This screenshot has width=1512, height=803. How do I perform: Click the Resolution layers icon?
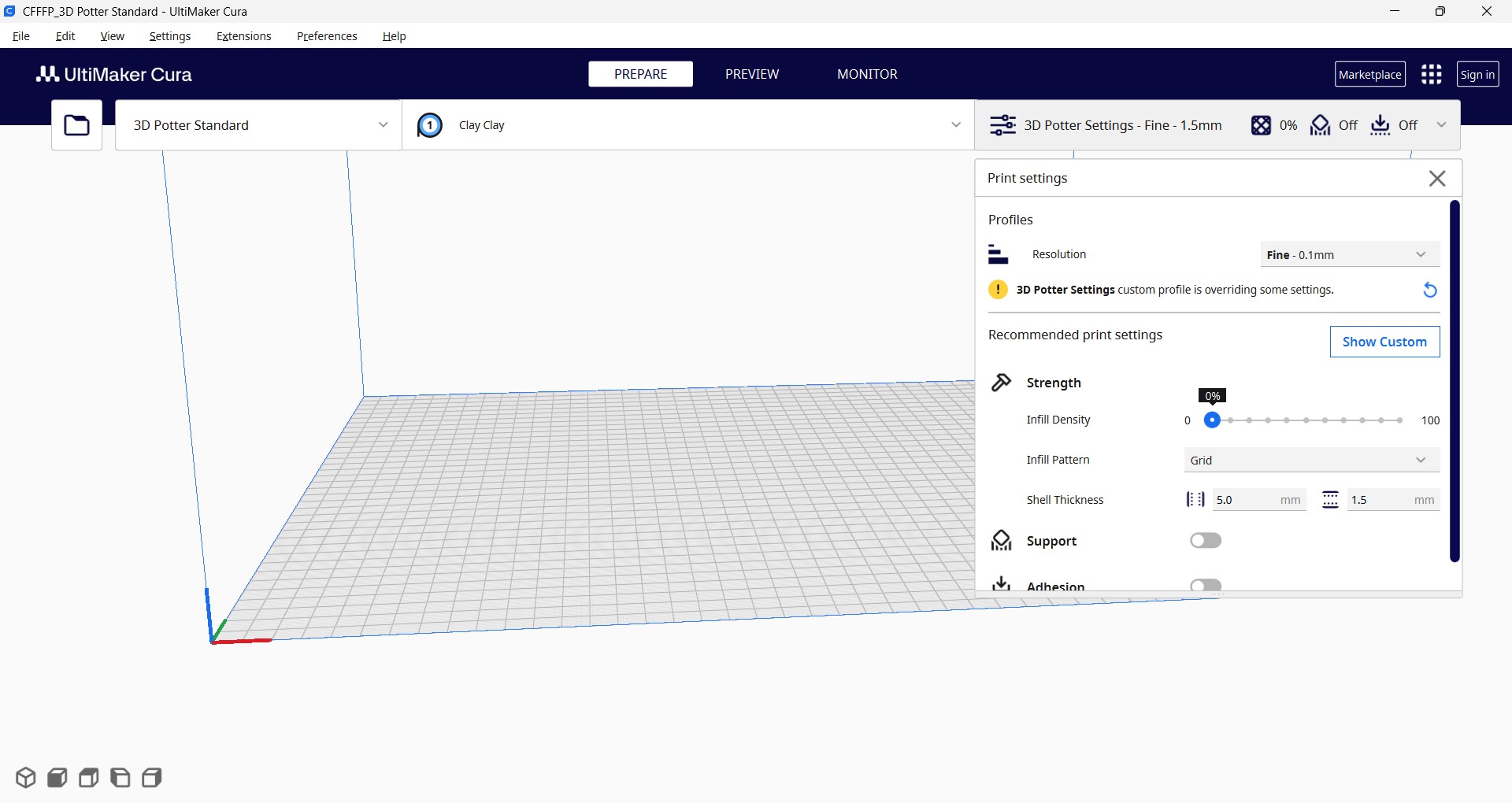(x=999, y=254)
